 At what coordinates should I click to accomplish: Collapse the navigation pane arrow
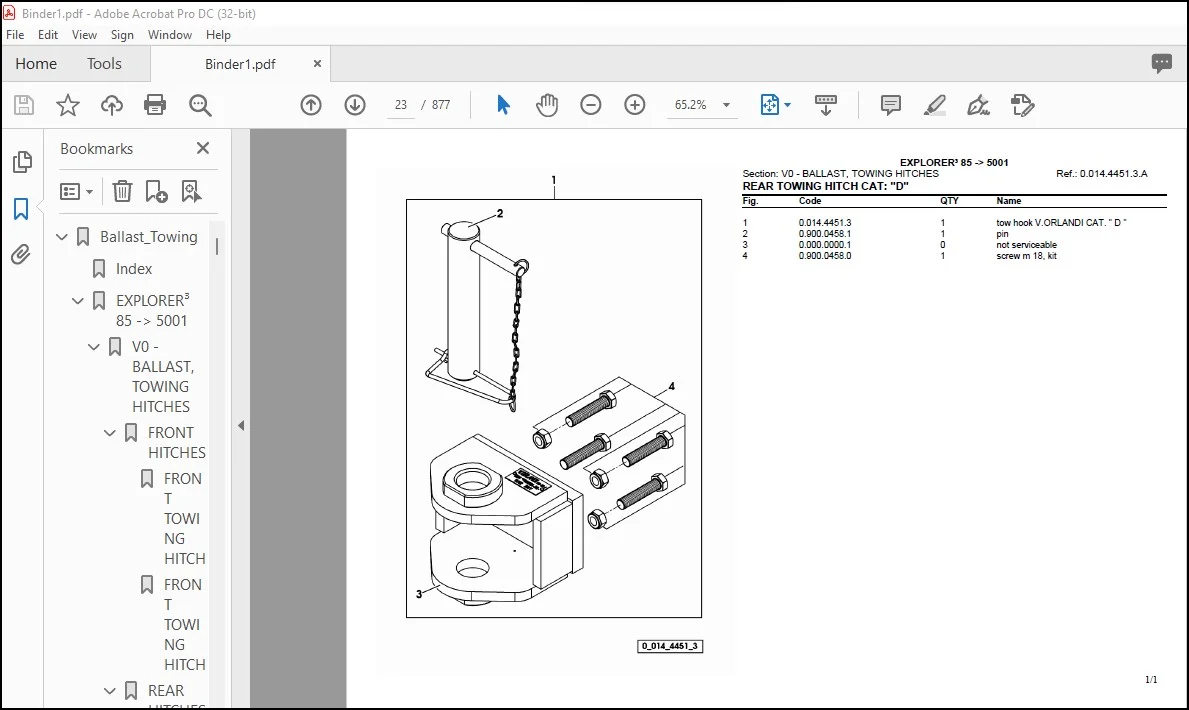click(x=241, y=426)
